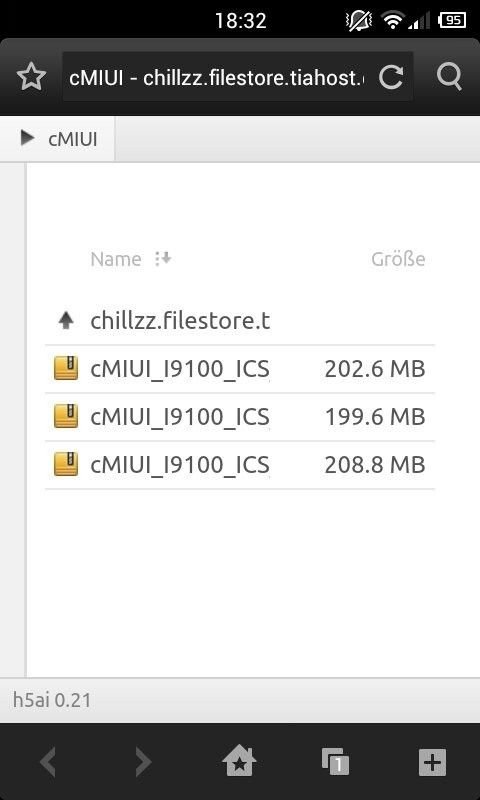Toggle sort order arrow next to Name
Screen dimensions: 480x800
tap(163, 259)
